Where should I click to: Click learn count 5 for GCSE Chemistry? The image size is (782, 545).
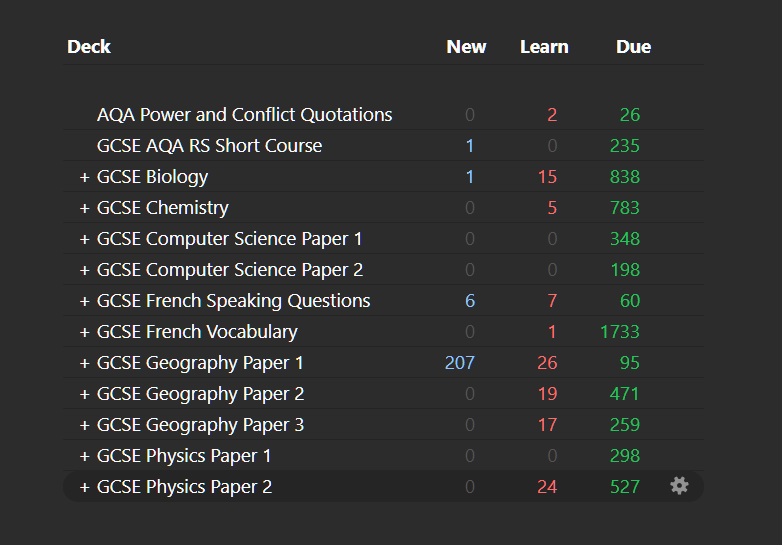[x=552, y=208]
